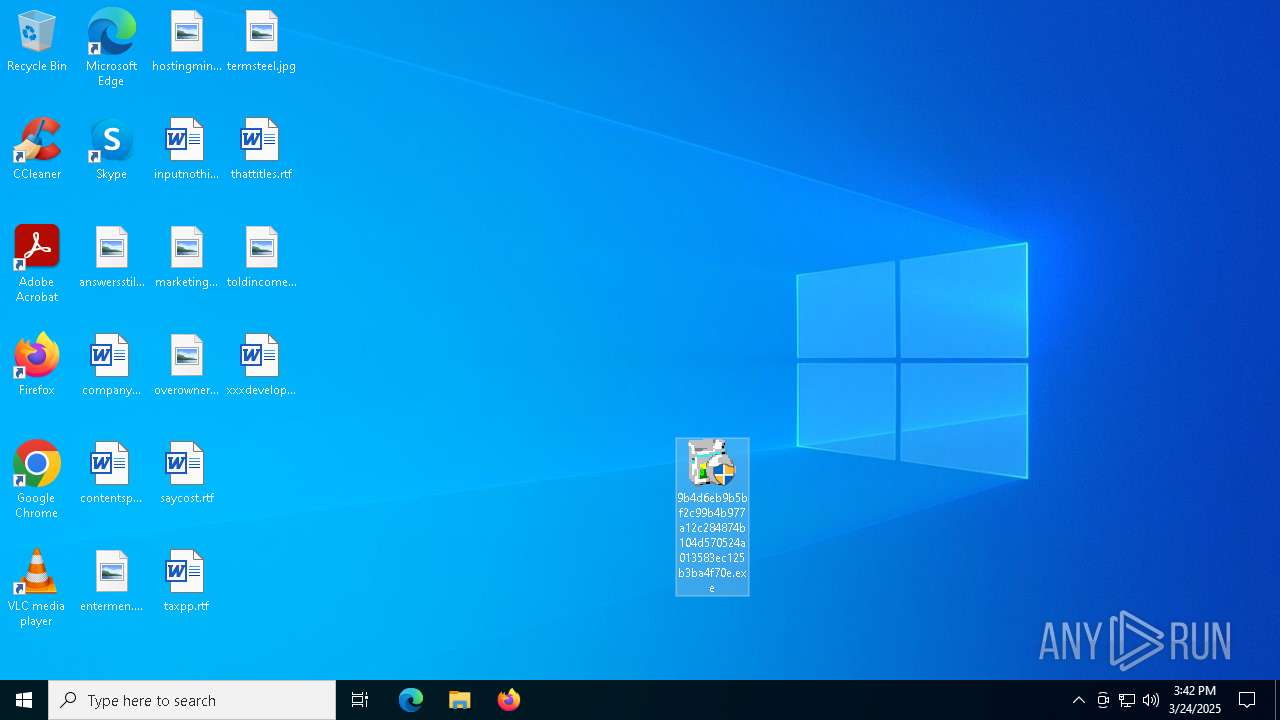
Task: Select the CCleaner desktop shortcut
Action: 37,150
